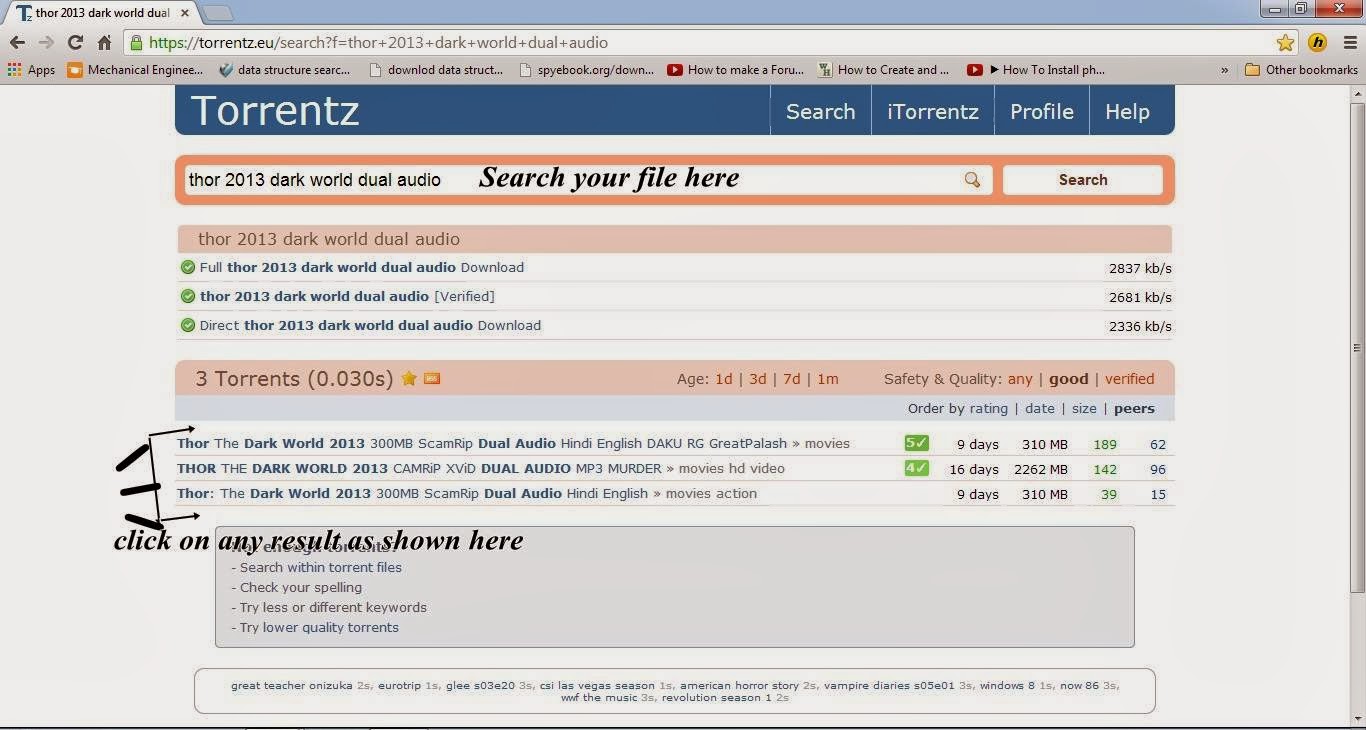Screen dimensions: 1366x730
Task: Open 'Full thor 2013 dark world dual audio Download'
Action: click(x=362, y=267)
